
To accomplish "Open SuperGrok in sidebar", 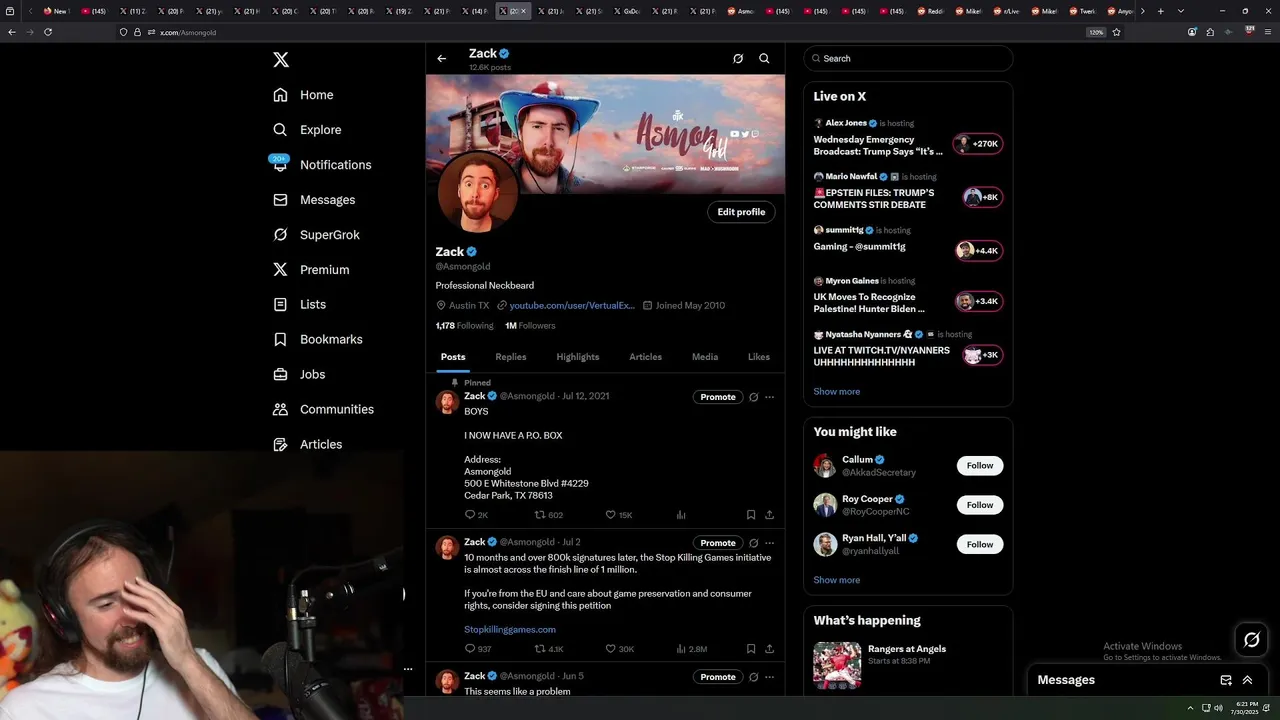I will (x=316, y=235).
